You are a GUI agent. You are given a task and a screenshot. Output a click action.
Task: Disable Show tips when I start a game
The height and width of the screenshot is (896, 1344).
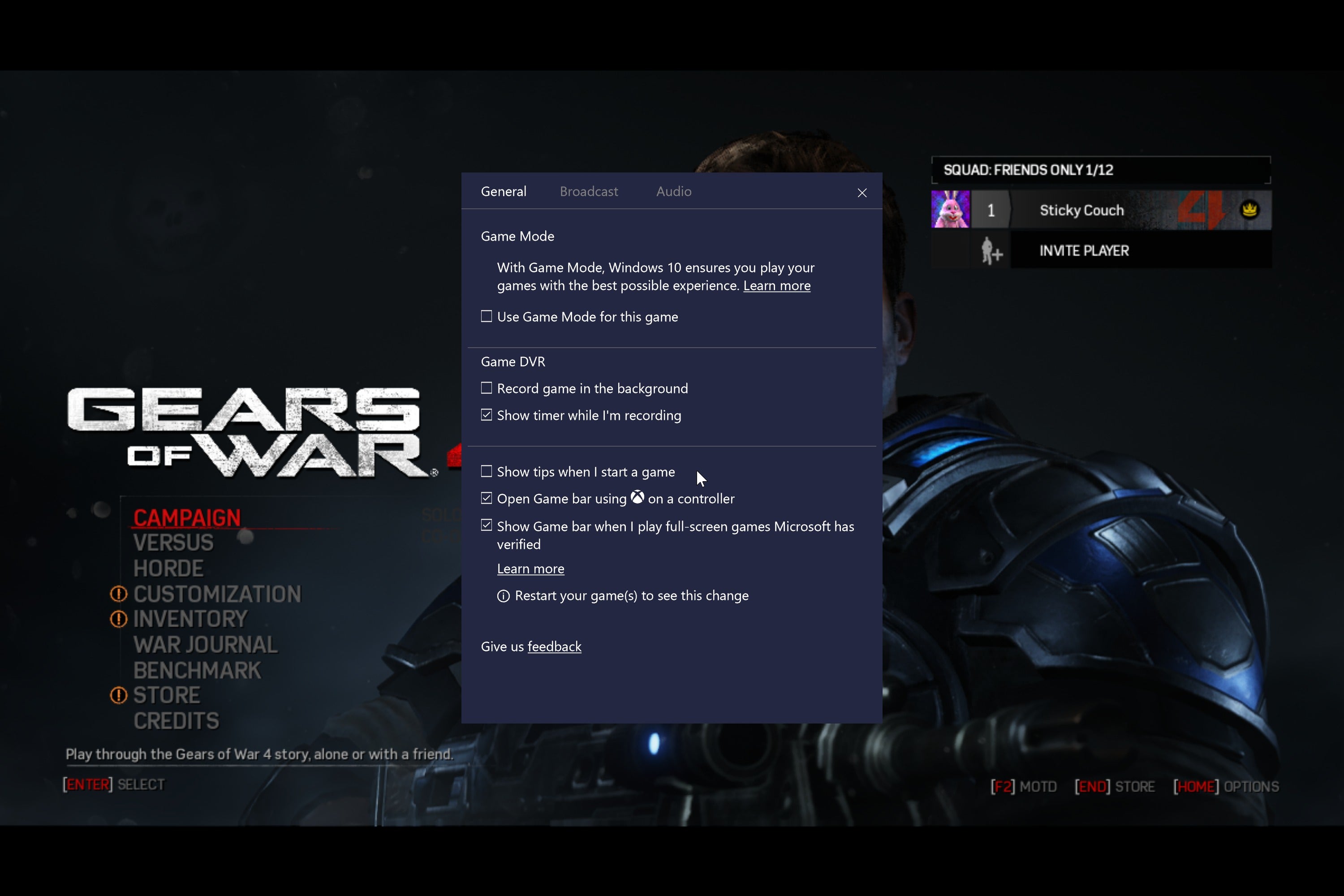pyautogui.click(x=486, y=471)
